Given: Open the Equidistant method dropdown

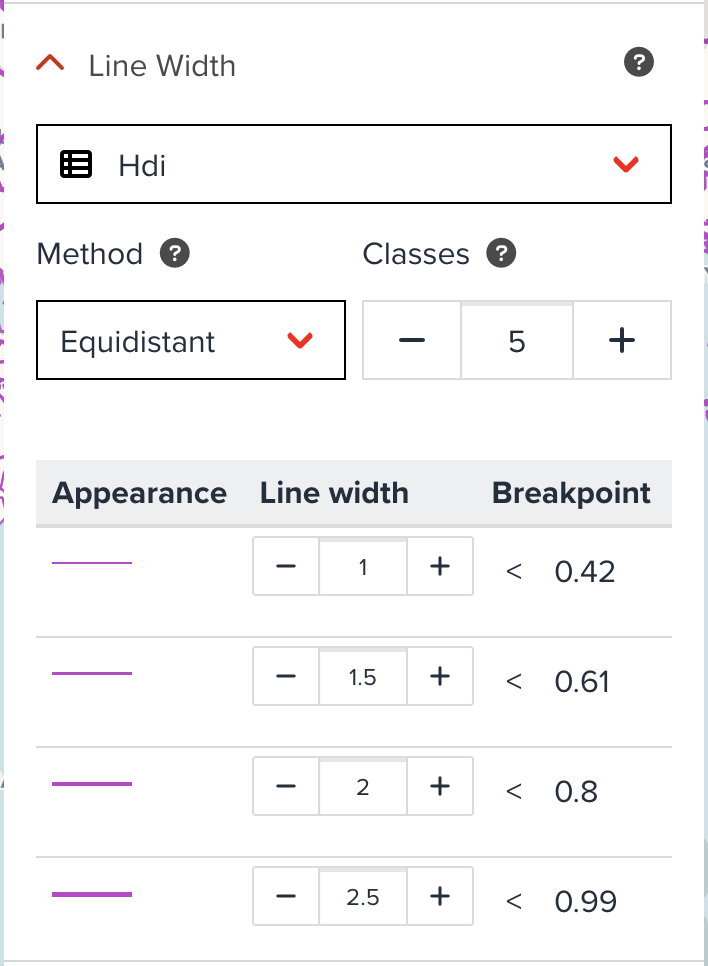Looking at the screenshot, I should pos(298,340).
